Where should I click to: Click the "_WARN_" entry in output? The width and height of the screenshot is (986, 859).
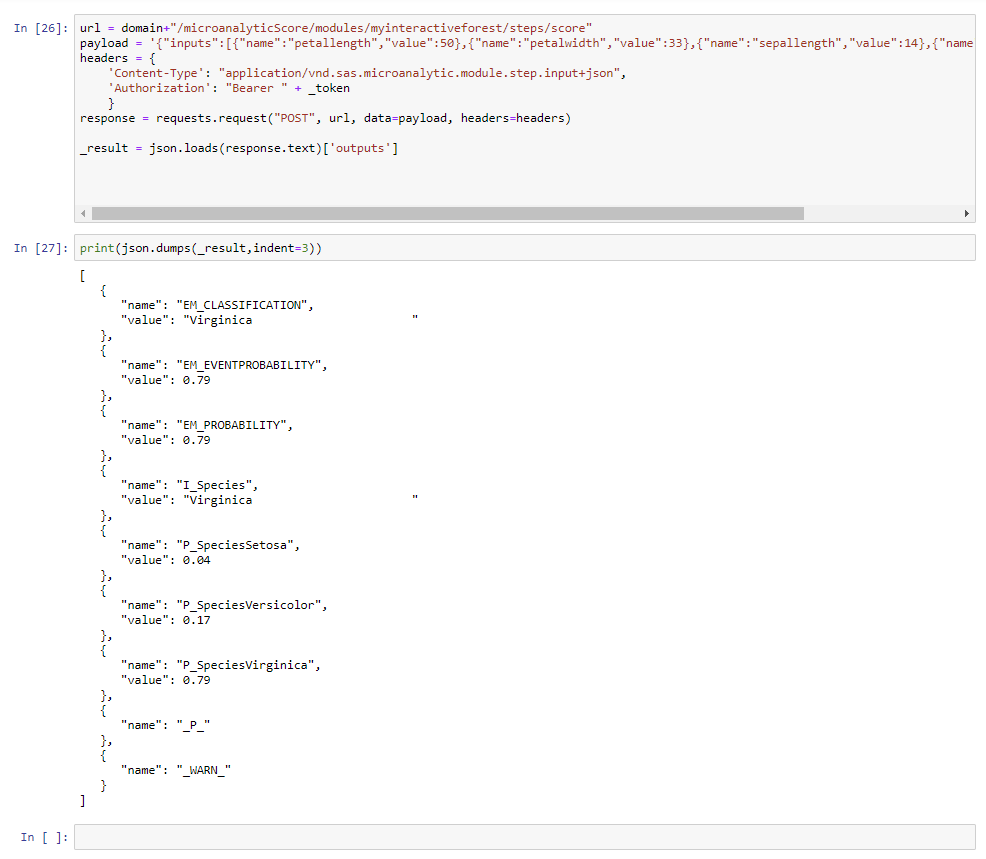click(203, 769)
